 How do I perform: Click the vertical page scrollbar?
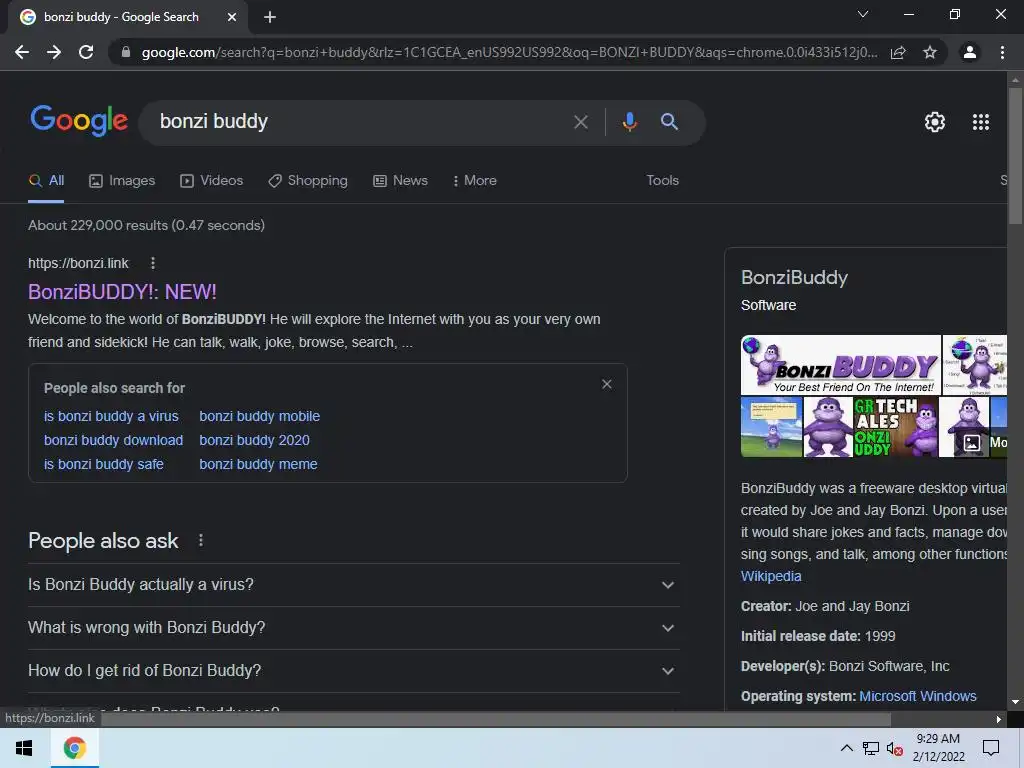click(1015, 157)
